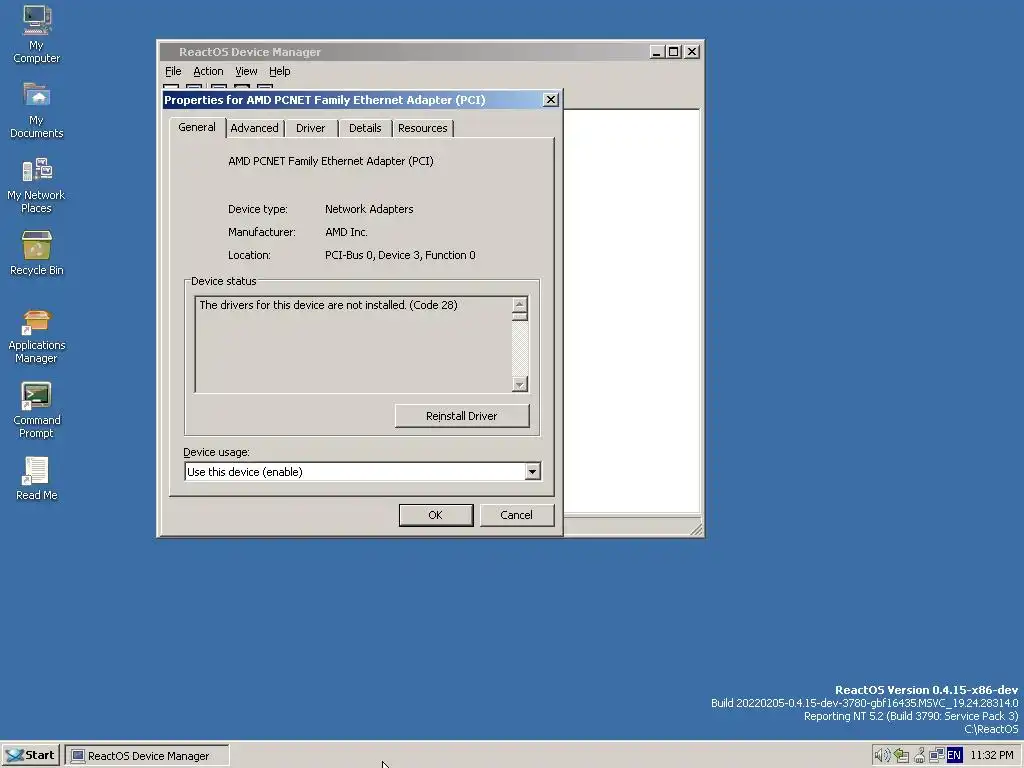
Task: Click the EN language indicator
Action: [954, 756]
